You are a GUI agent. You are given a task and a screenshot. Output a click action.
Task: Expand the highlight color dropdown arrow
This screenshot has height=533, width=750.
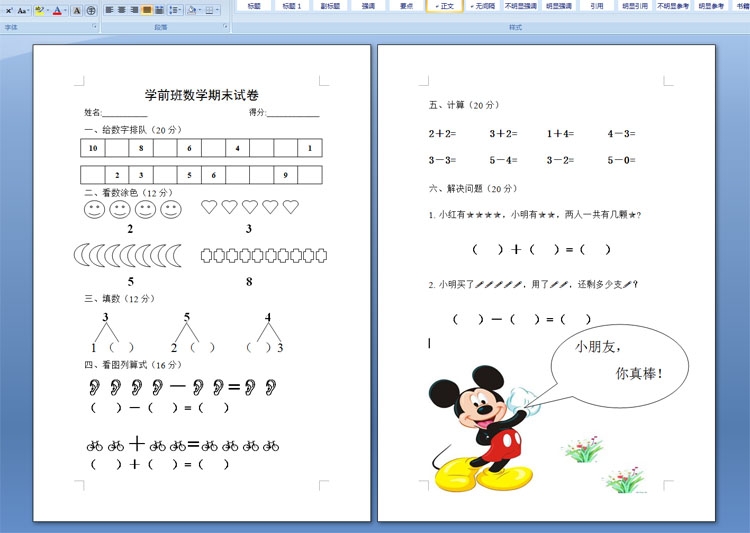click(47, 10)
